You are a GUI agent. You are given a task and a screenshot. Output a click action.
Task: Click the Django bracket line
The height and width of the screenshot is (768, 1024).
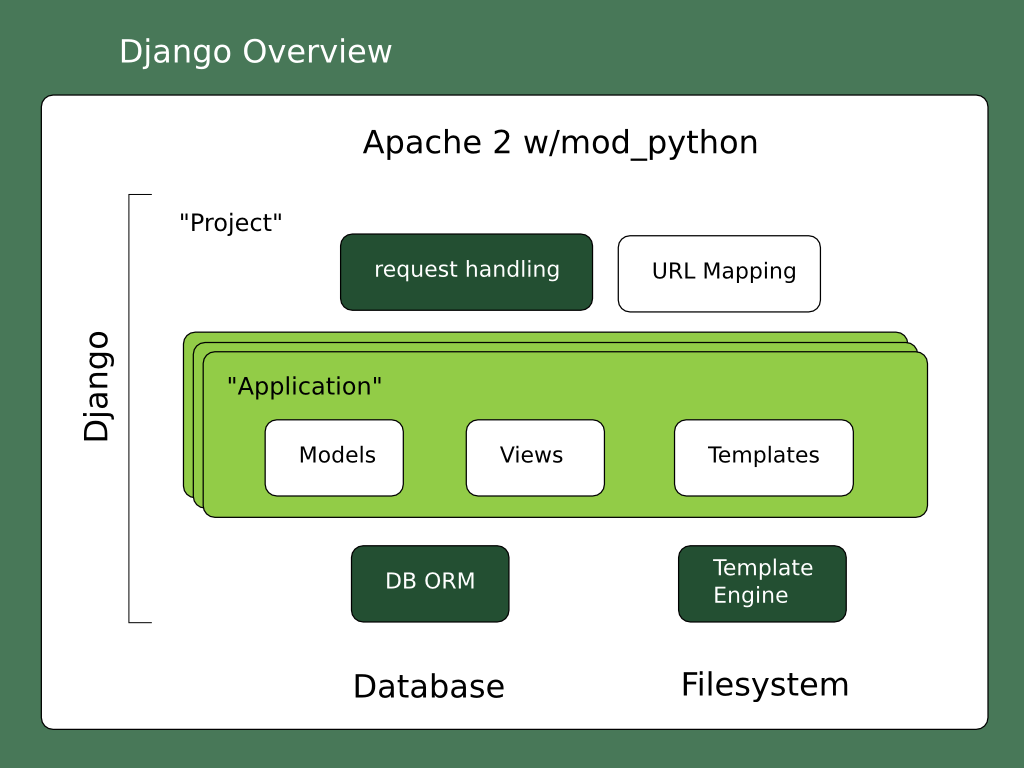[x=129, y=408]
